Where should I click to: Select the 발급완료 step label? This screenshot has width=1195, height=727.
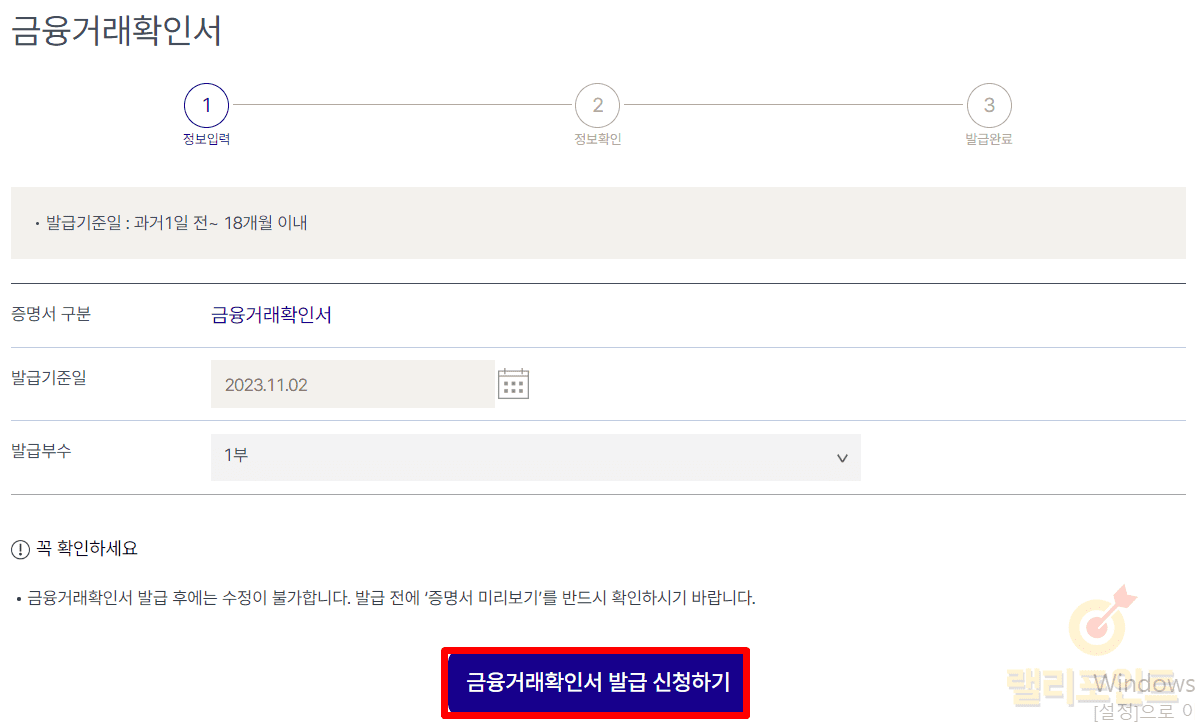(x=989, y=140)
